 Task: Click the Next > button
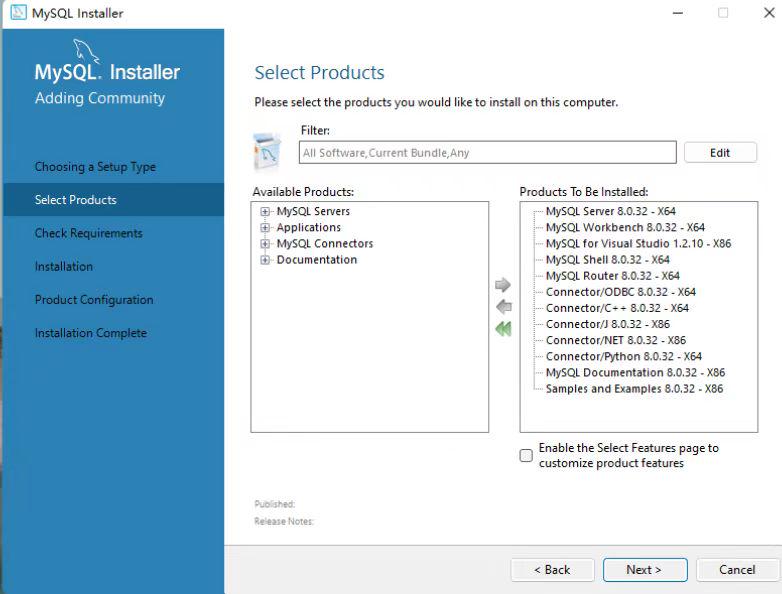[645, 570]
